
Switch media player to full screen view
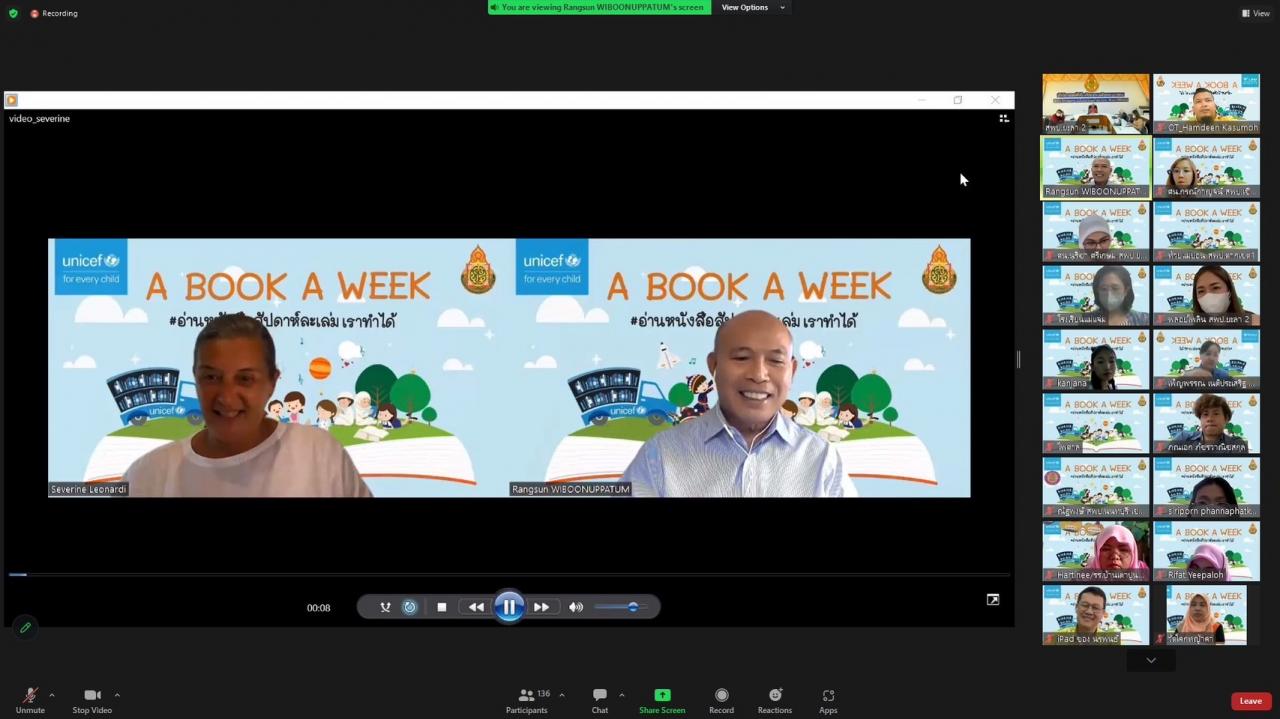[992, 600]
